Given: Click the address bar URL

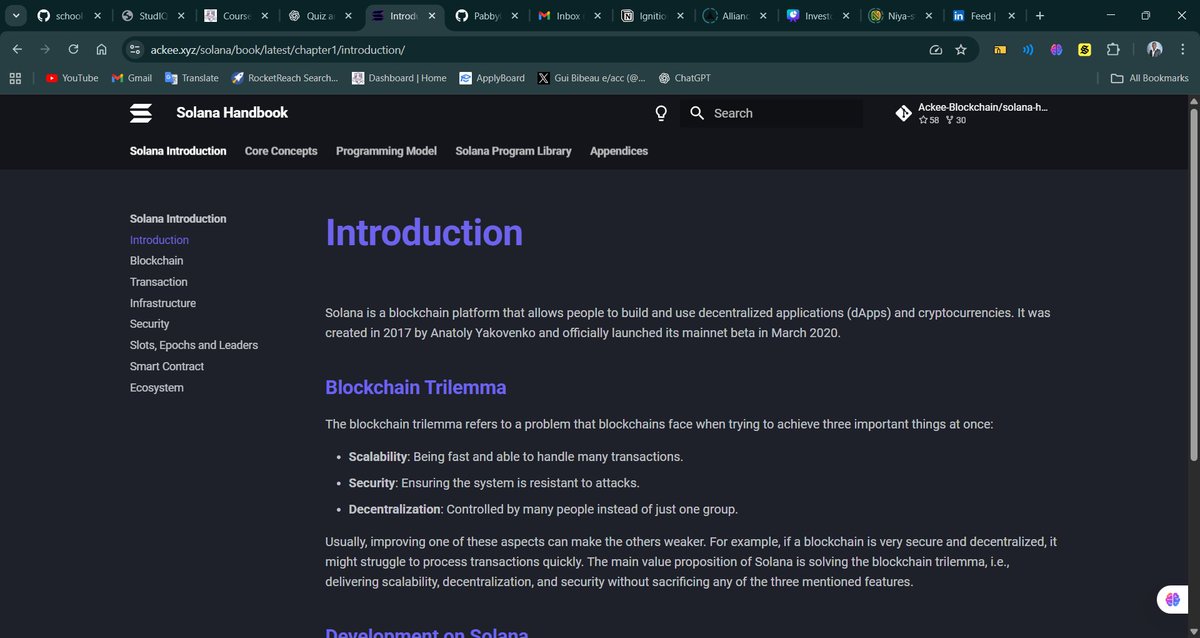Looking at the screenshot, I should (278, 49).
